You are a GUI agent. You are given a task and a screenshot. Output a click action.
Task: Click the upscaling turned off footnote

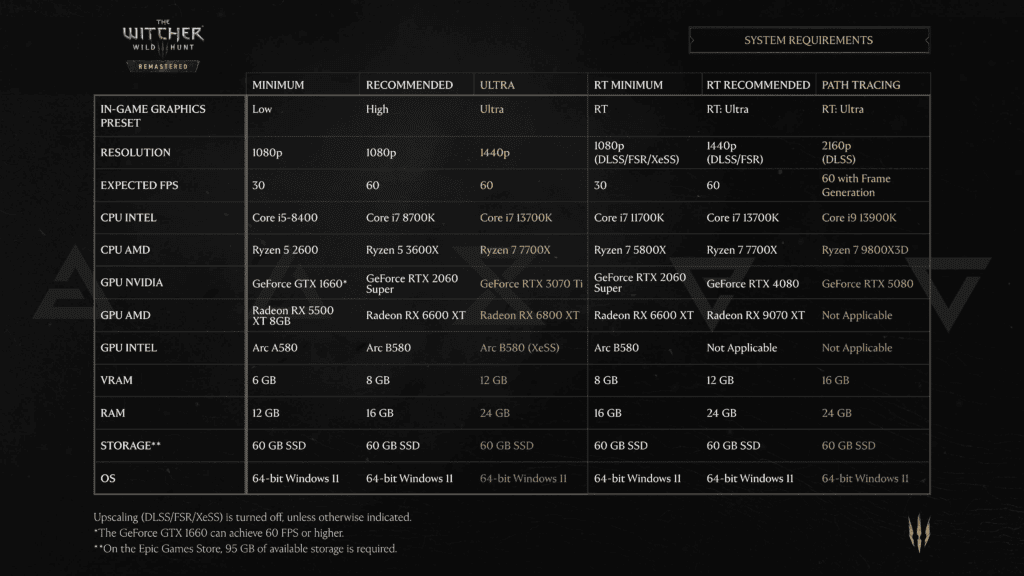253,517
